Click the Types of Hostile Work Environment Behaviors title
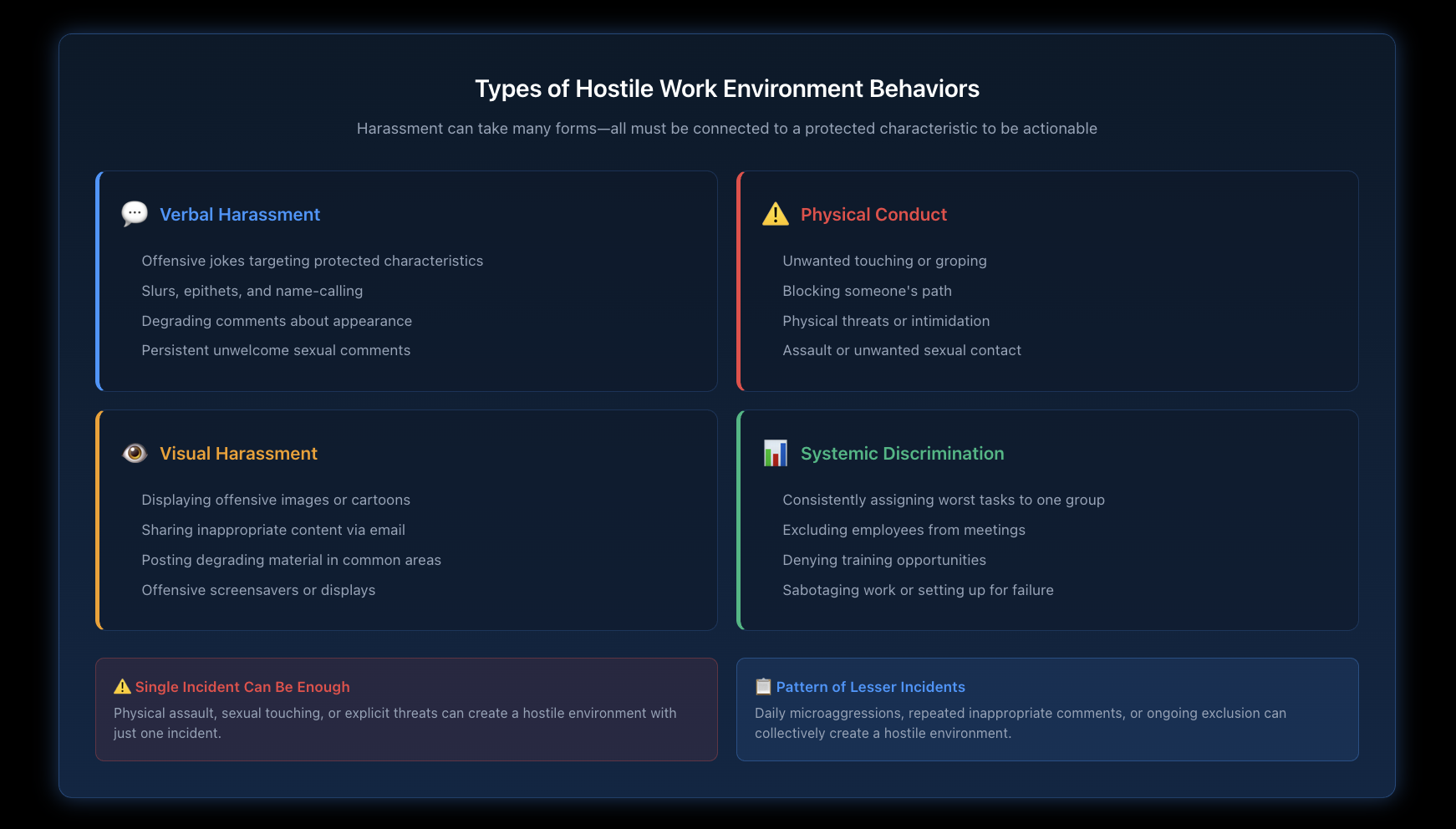The image size is (1456, 829). pos(727,88)
